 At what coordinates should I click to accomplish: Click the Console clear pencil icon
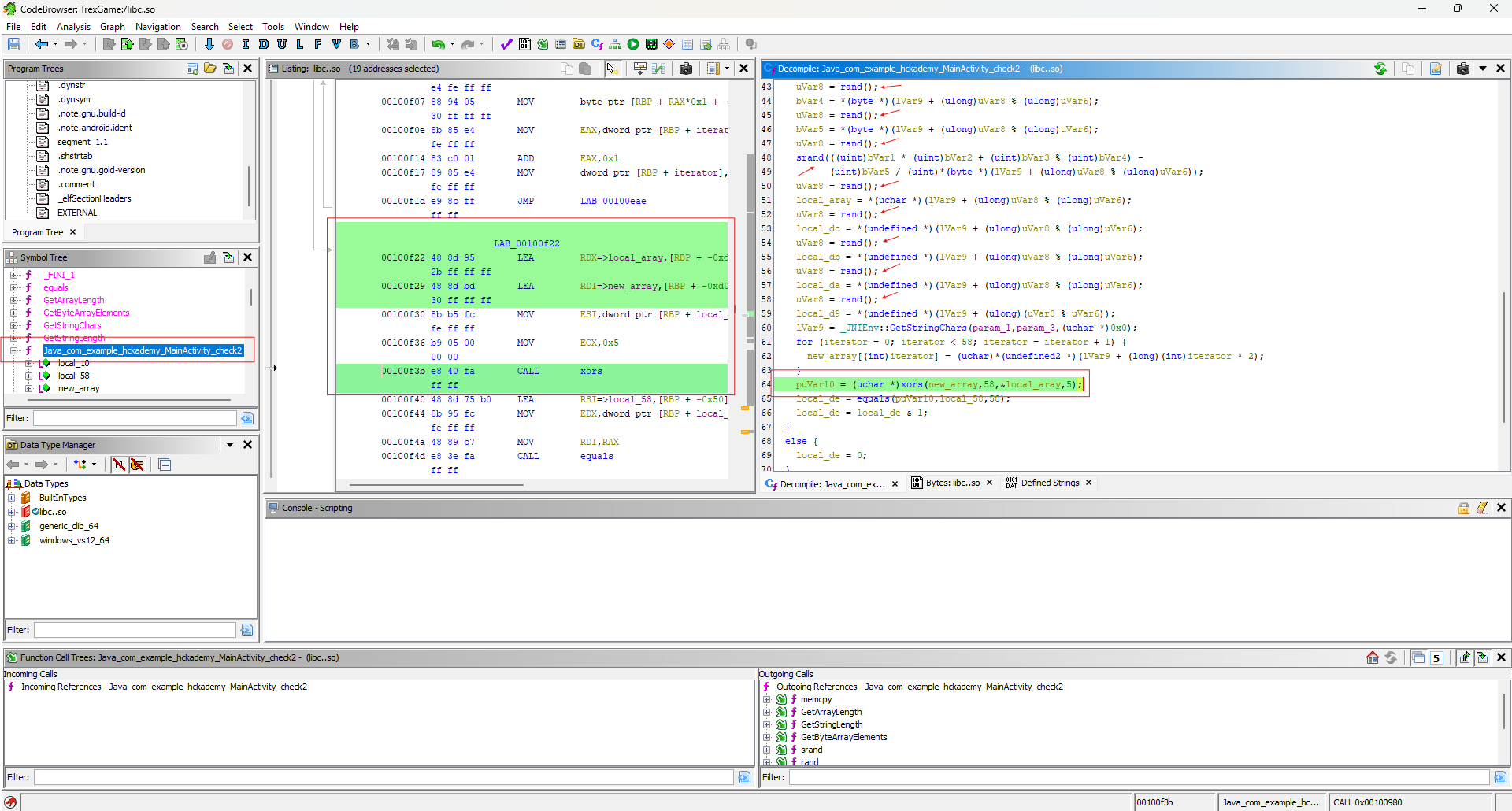[1482, 508]
